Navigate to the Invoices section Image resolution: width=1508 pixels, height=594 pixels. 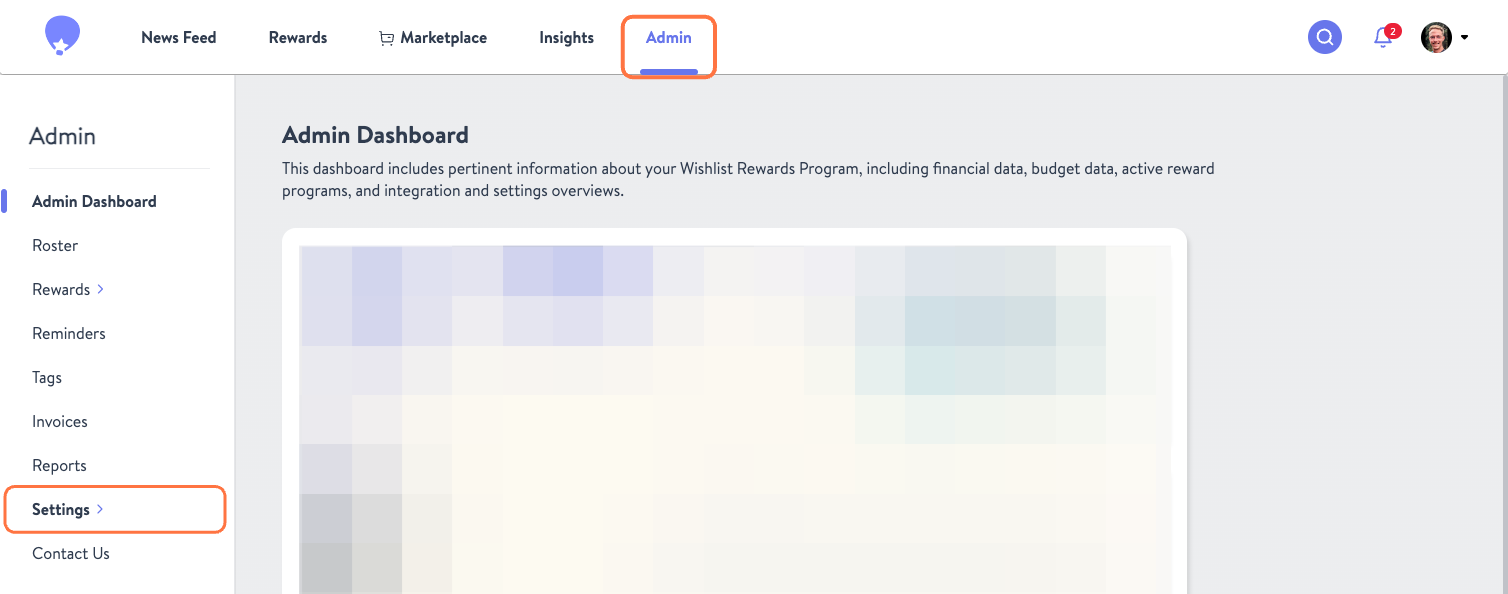59,421
